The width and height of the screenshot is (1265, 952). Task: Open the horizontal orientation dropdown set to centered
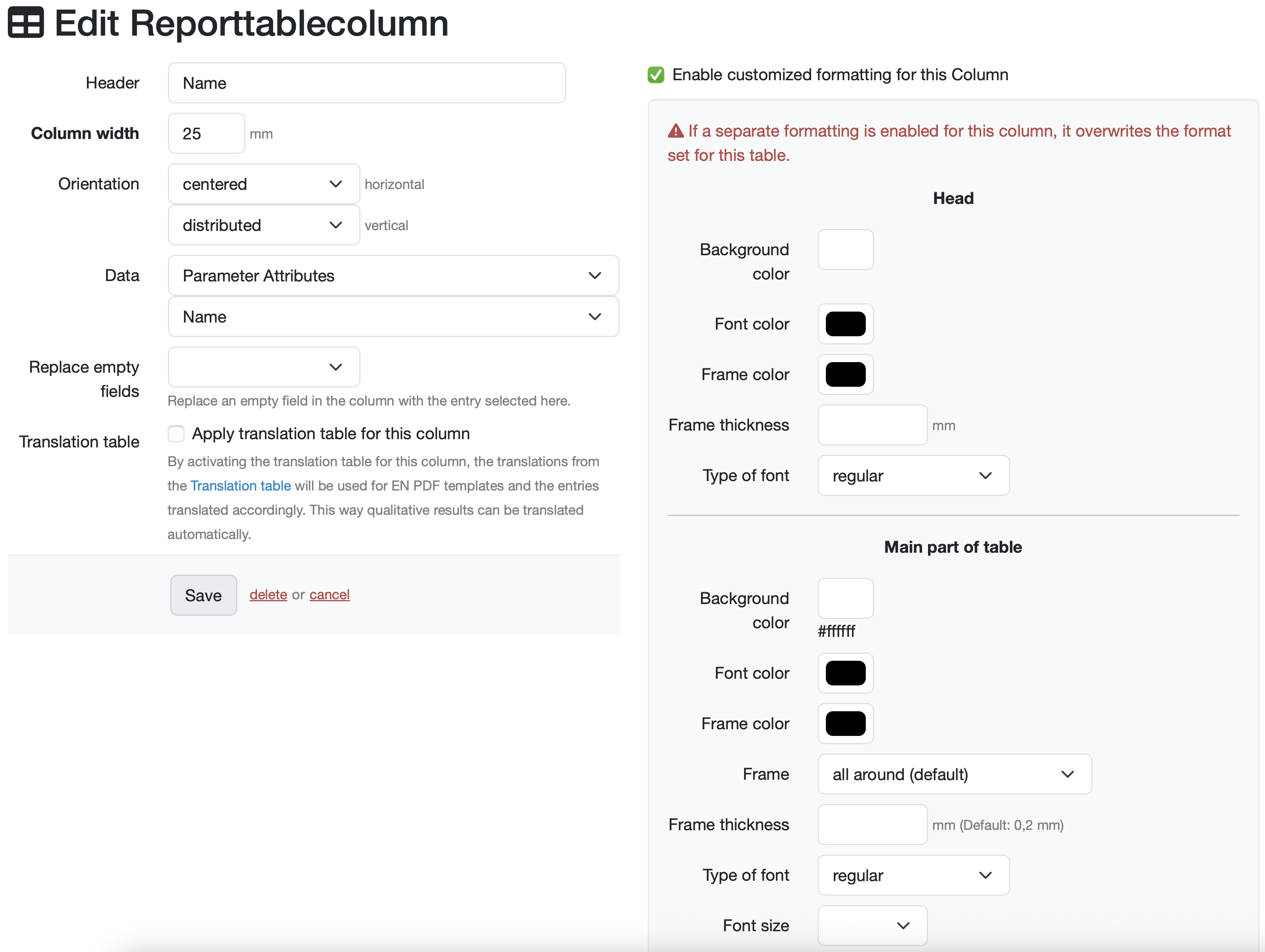click(x=264, y=184)
